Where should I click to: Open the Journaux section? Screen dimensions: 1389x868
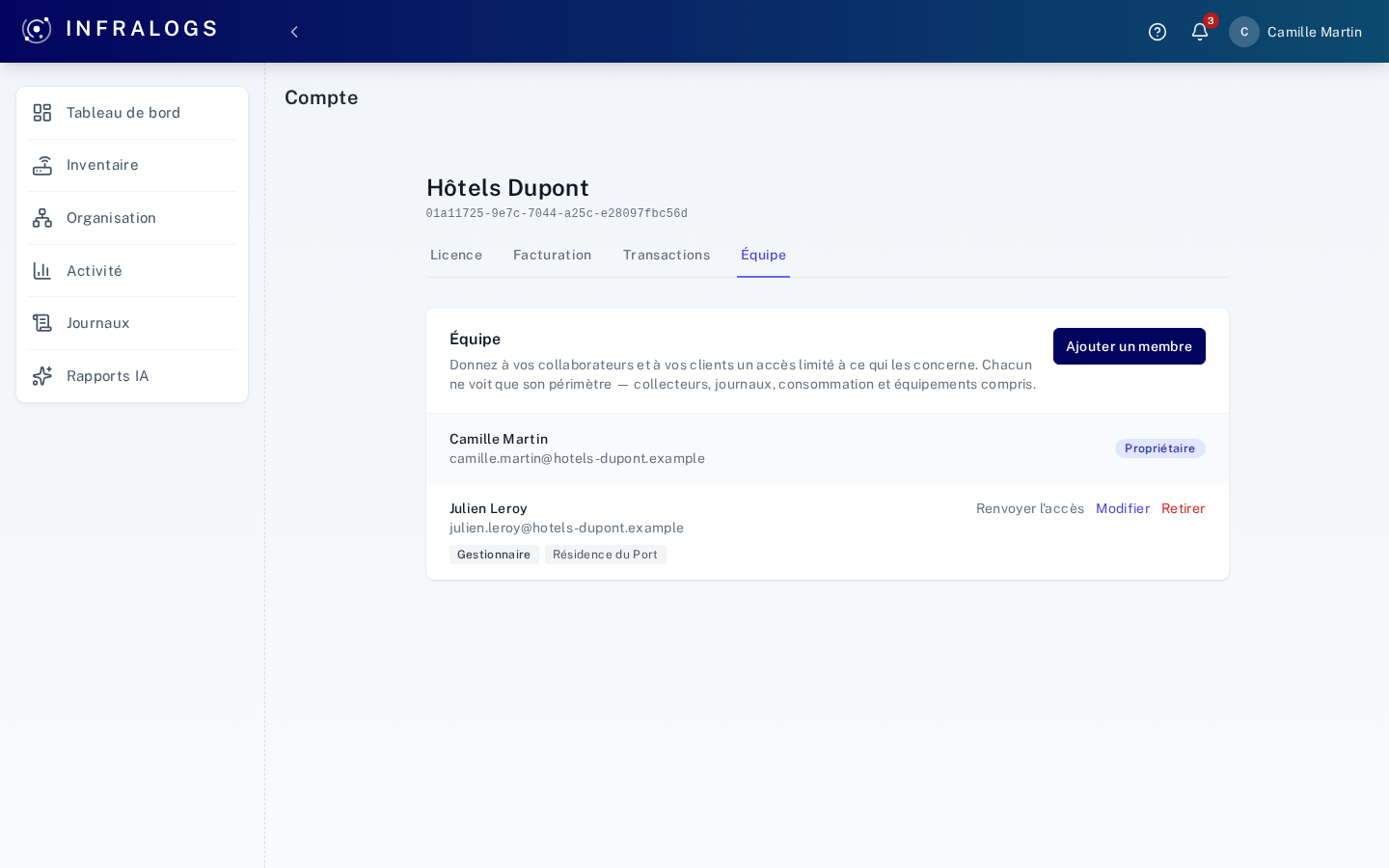[x=132, y=323]
